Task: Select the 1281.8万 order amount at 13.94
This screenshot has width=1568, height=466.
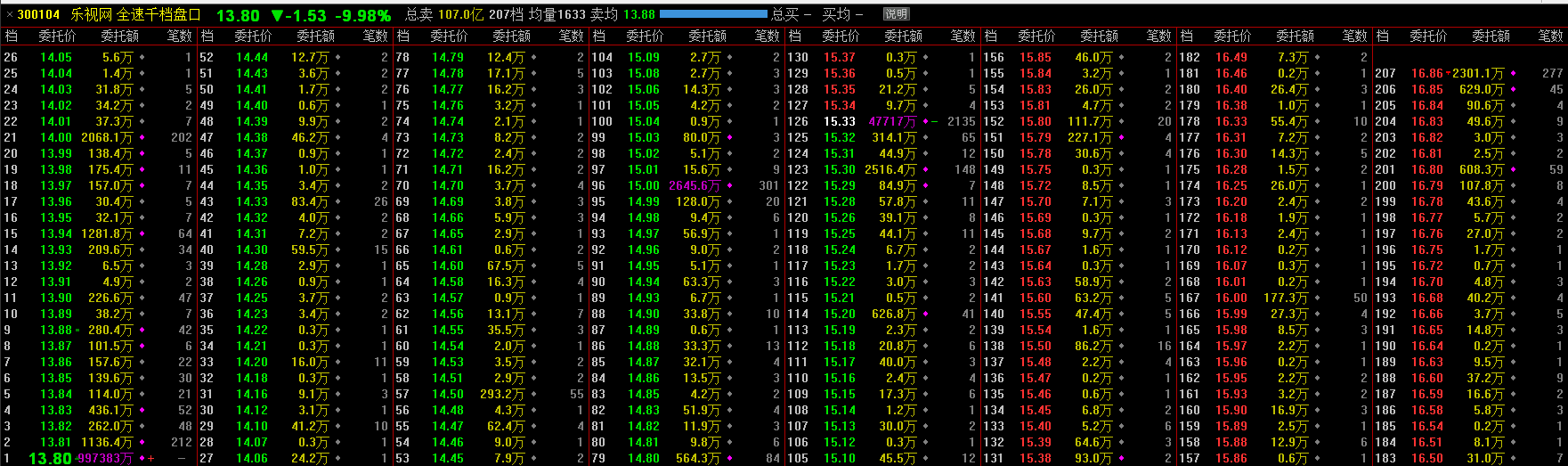Action: click(x=107, y=233)
